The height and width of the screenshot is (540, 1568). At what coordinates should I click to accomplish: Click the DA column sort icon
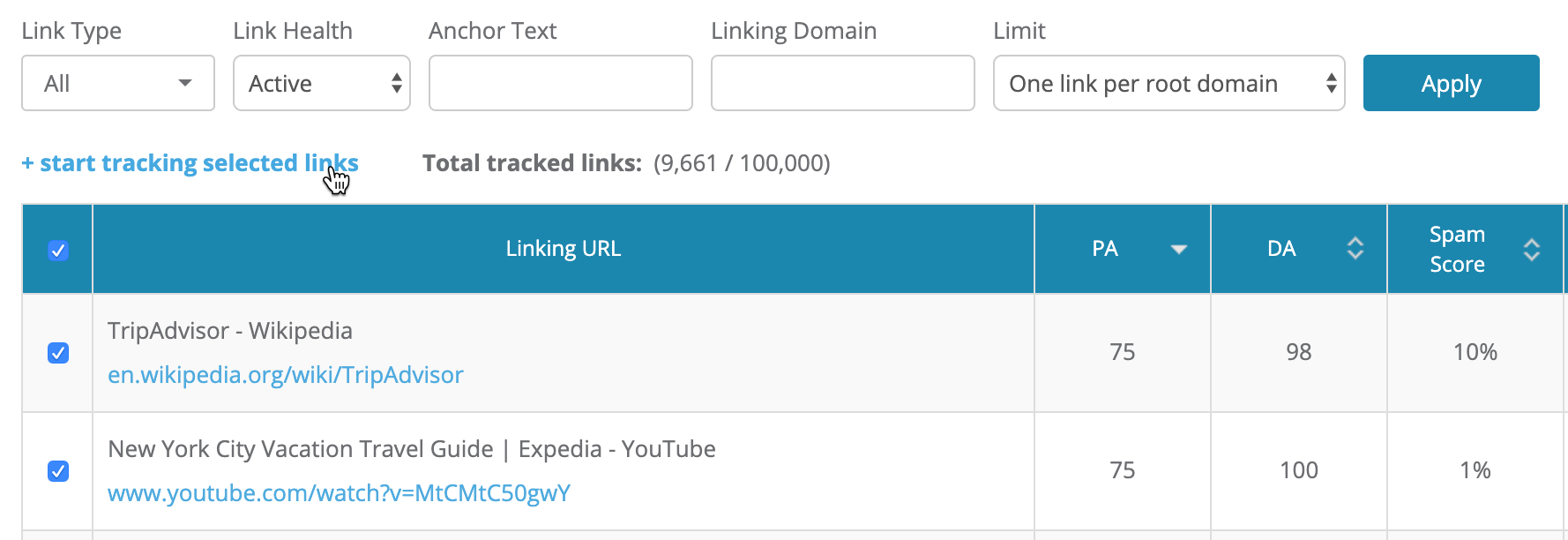(x=1355, y=250)
